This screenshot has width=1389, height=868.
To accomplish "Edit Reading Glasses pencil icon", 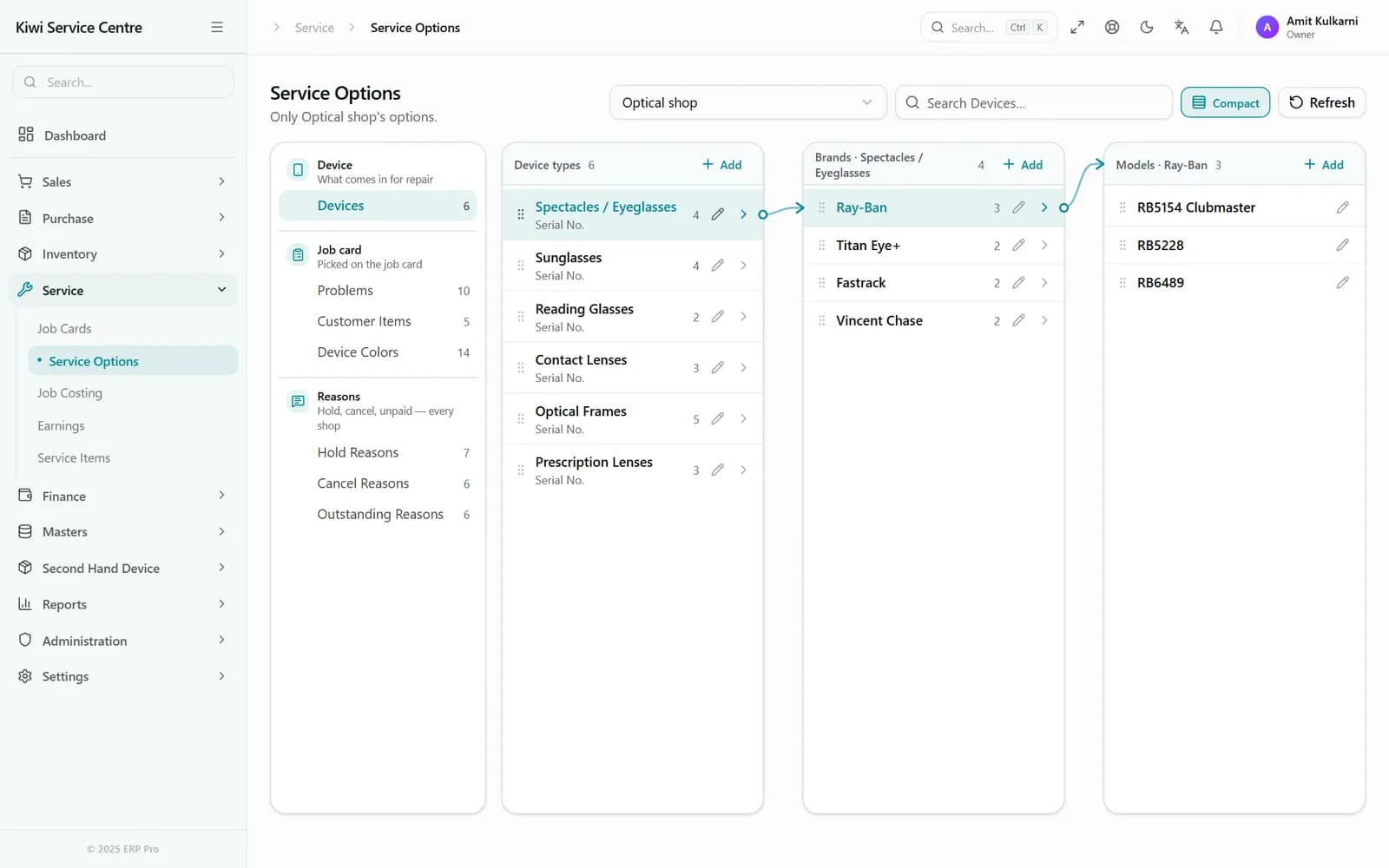I will coord(718,317).
